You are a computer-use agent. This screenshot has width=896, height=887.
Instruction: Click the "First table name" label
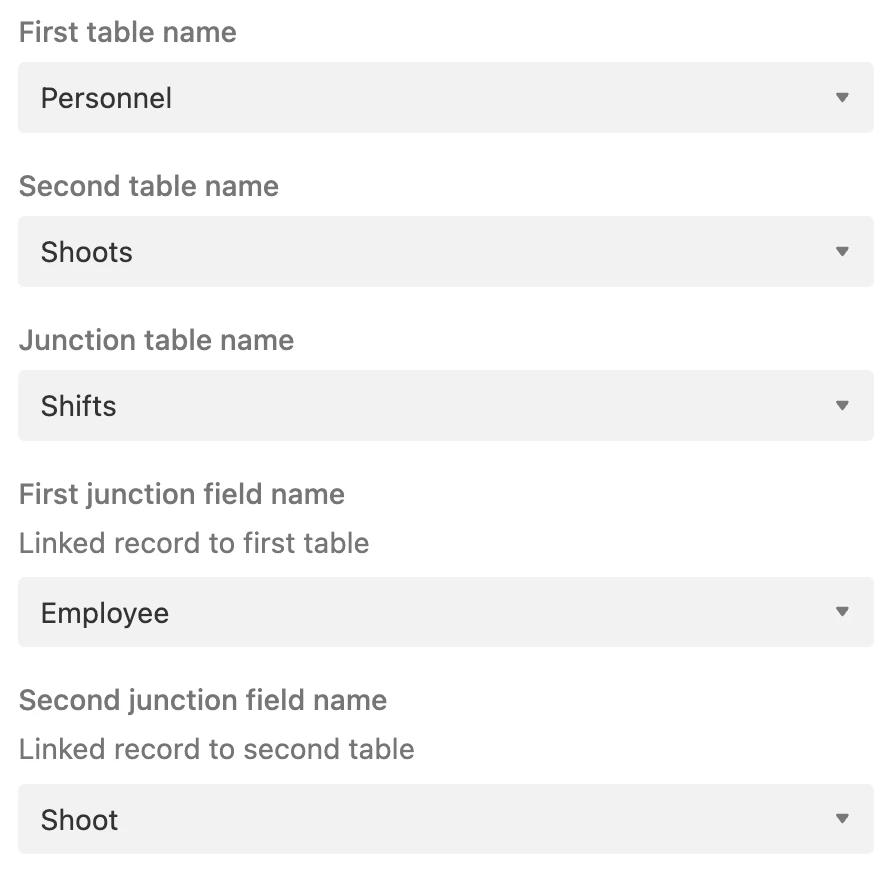(x=128, y=32)
